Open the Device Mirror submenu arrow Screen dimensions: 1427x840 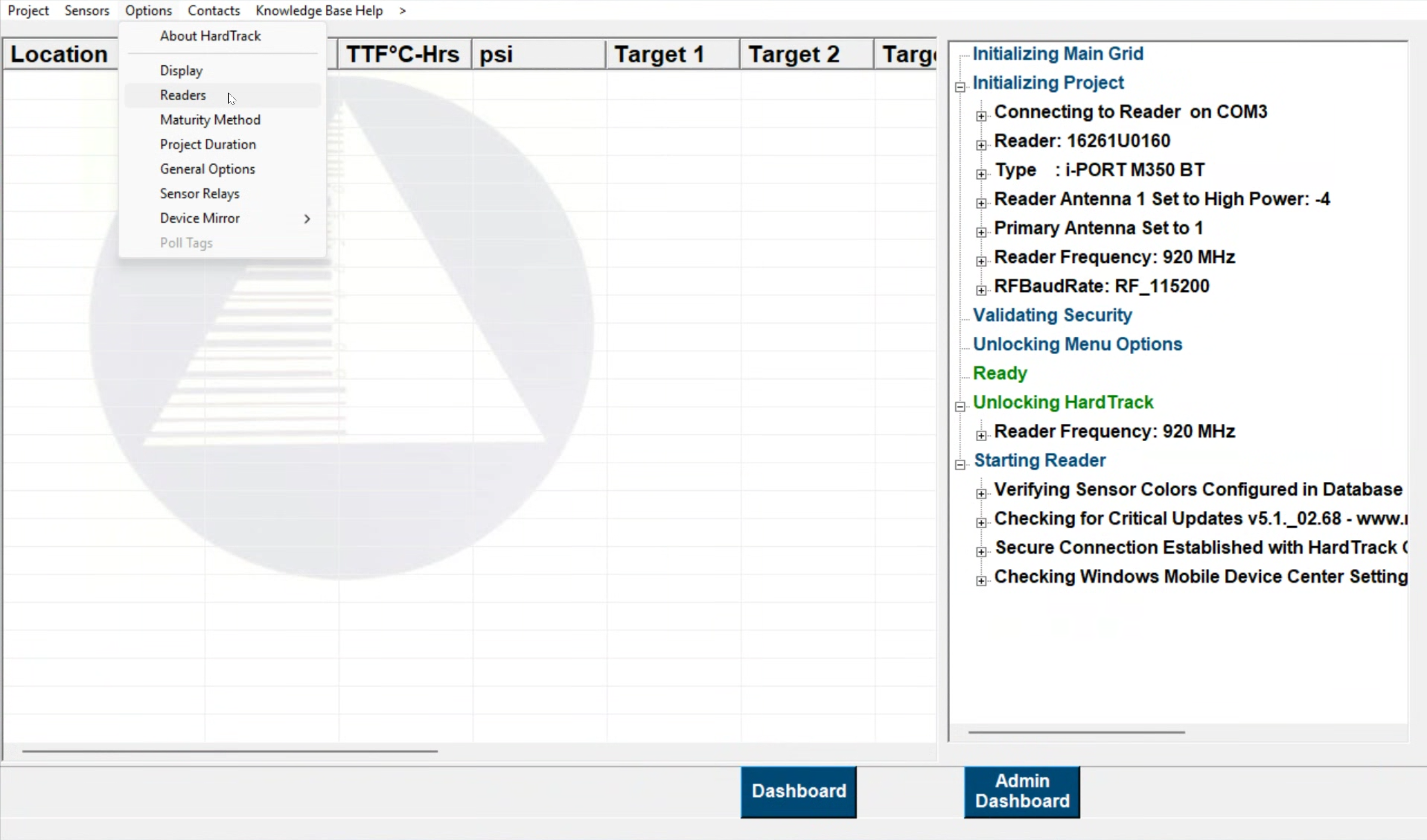point(307,219)
